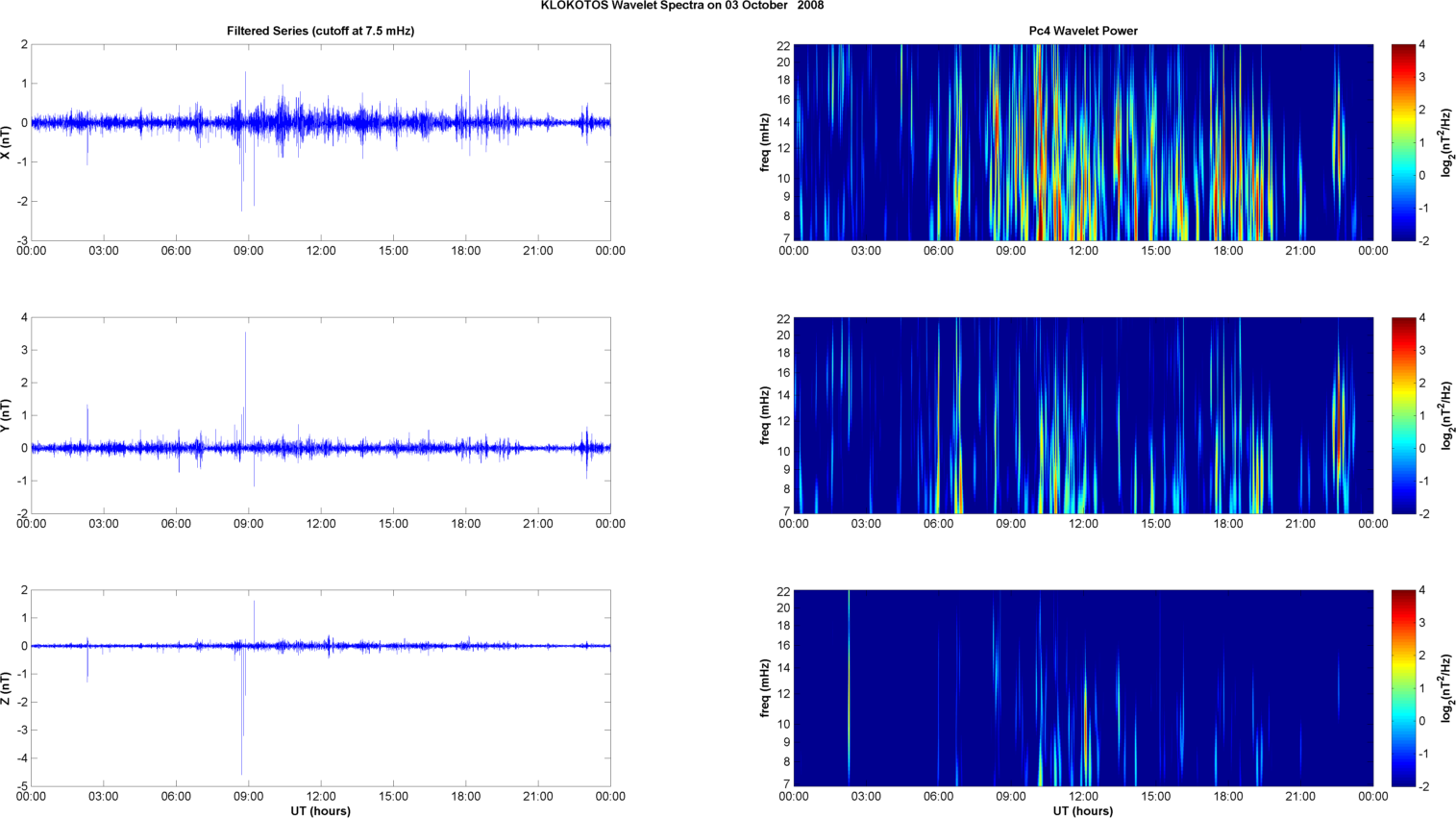1456x818 pixels.
Task: Click the 21:00 tick under middle wavelet plot
Action: point(1300,524)
